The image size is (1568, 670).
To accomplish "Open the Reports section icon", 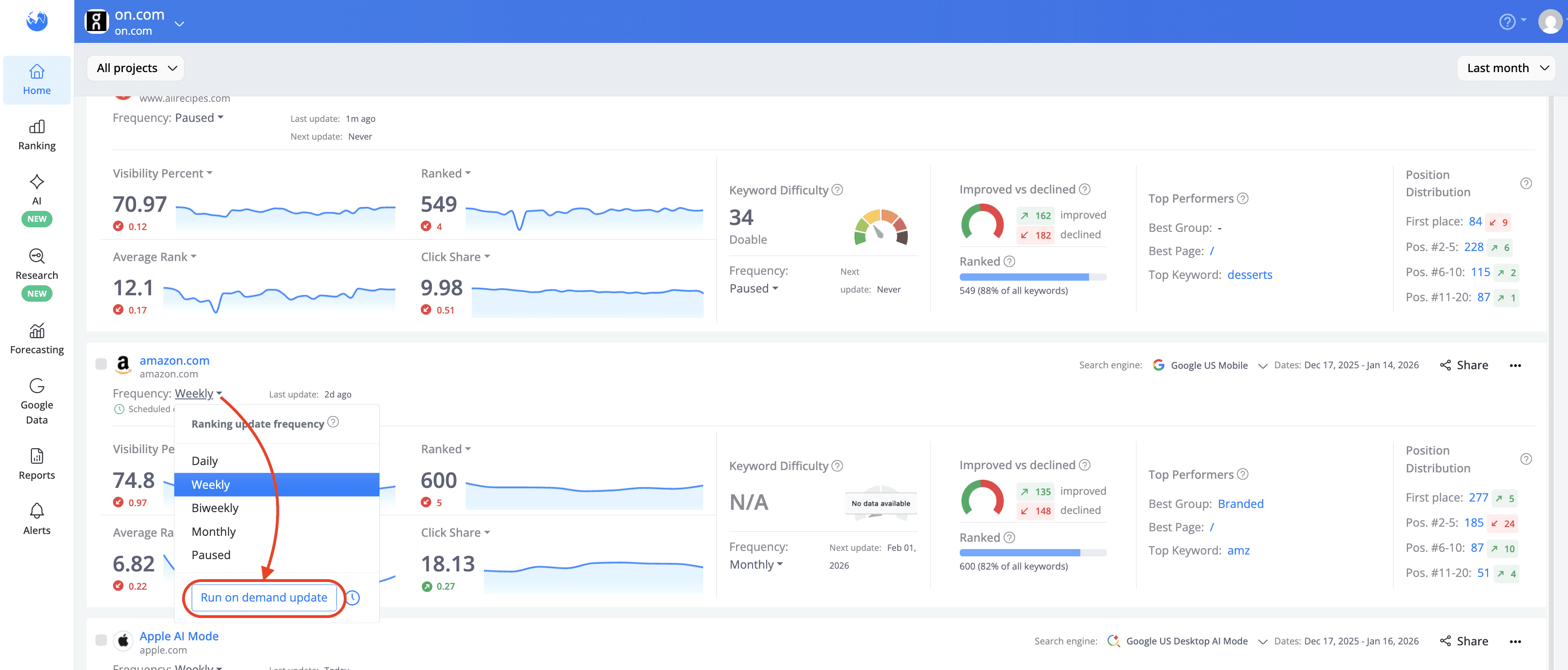I will coord(37,456).
